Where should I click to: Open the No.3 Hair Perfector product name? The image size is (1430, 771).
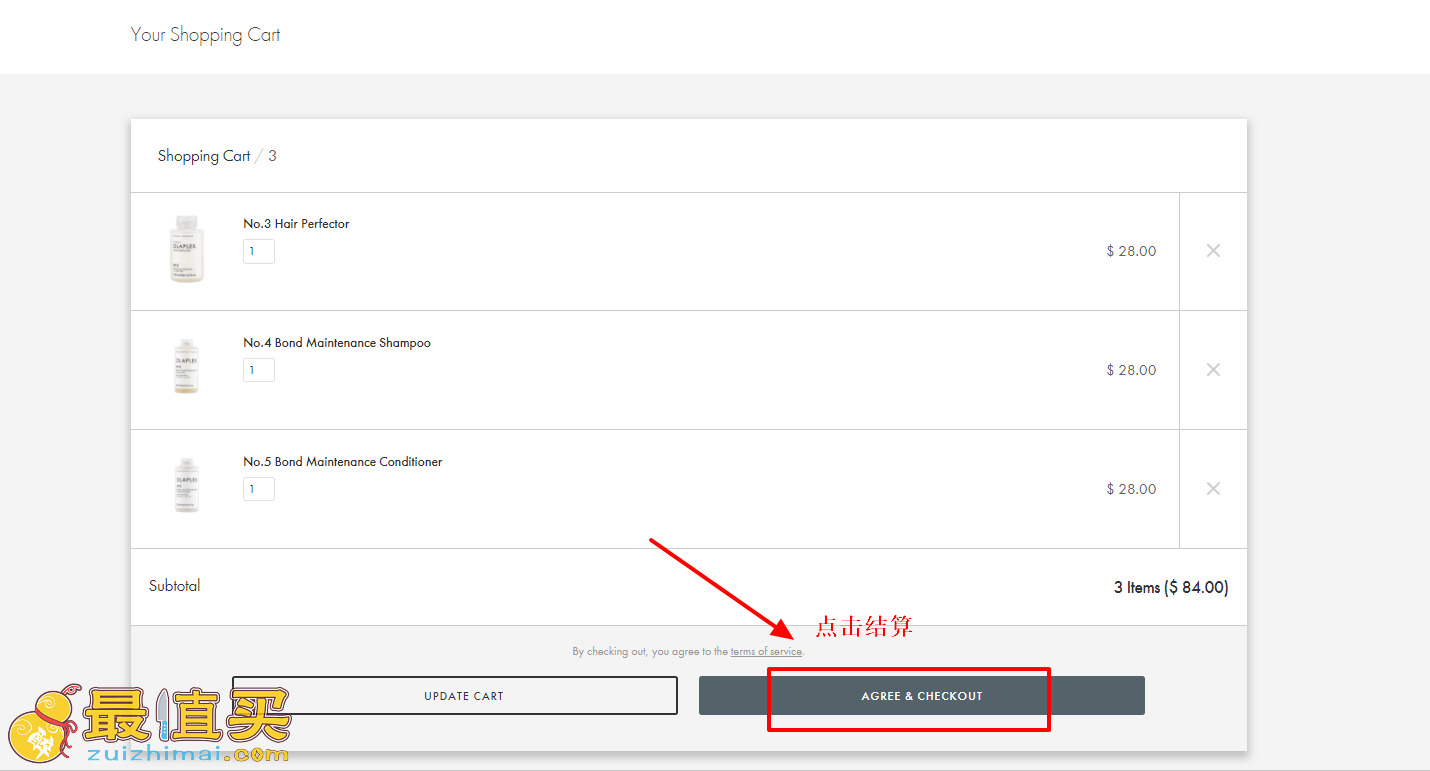point(296,224)
